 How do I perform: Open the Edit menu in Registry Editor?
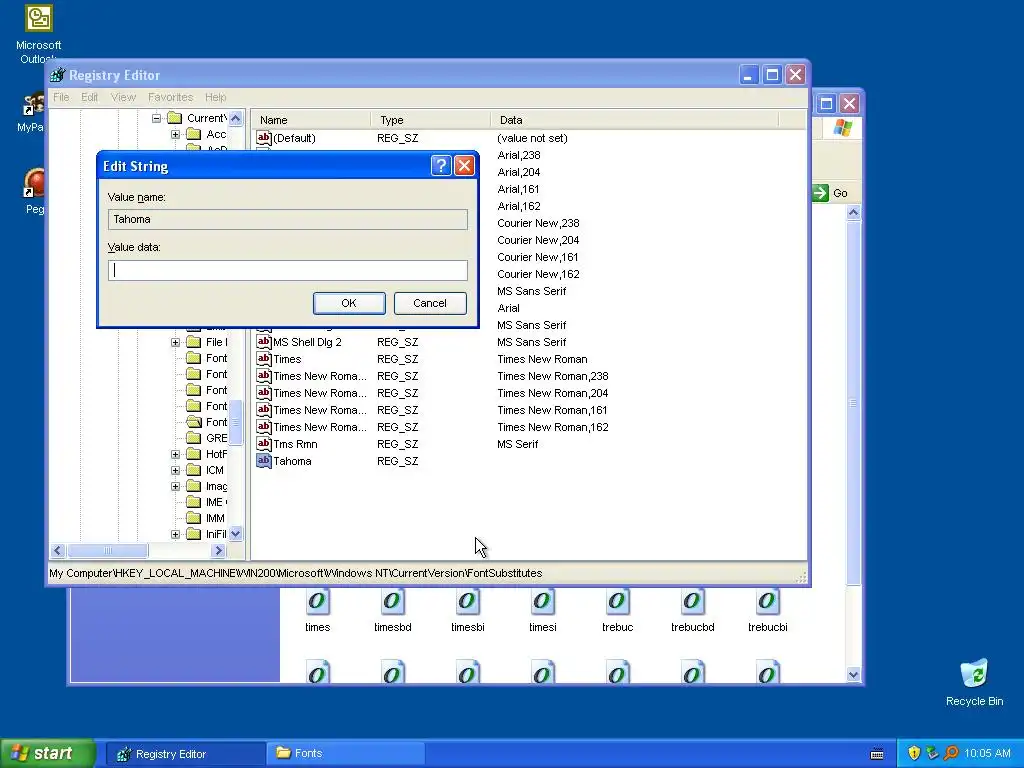coord(89,97)
